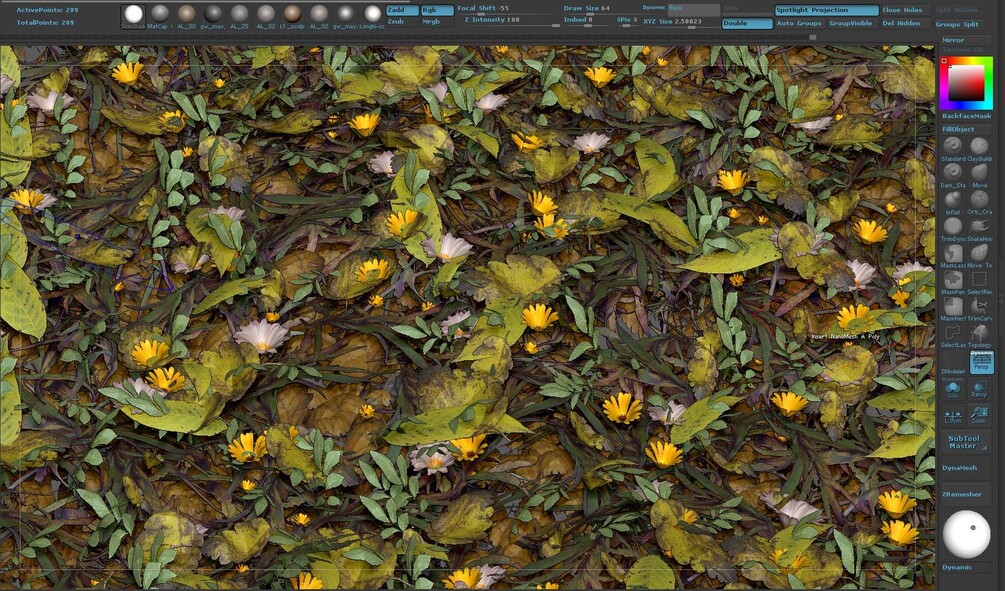
Task: Choose the TrimCurve brush icon
Action: pyautogui.click(x=979, y=306)
